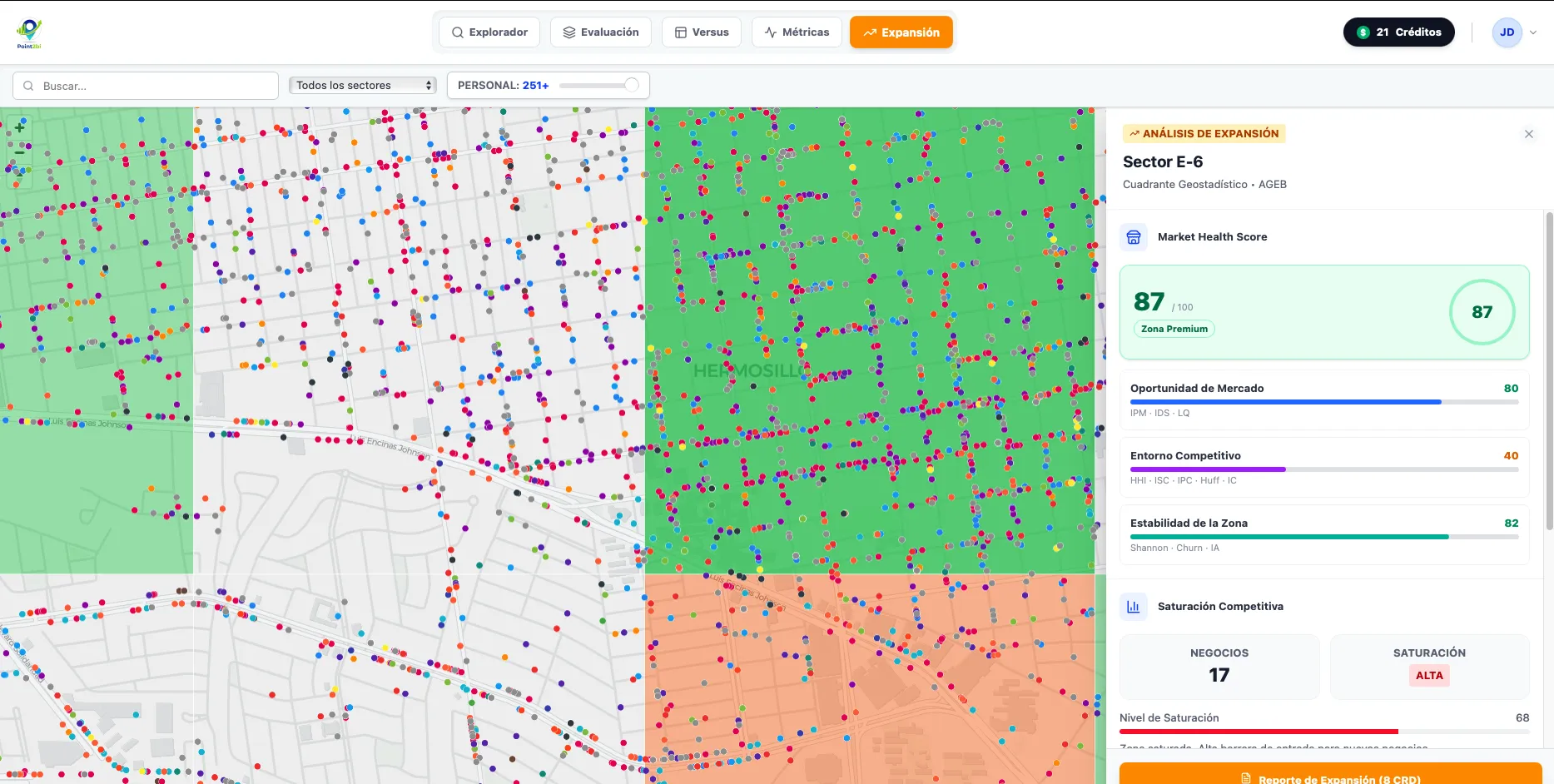
Task: Generate the Reporte de Expansión
Action: [1330, 776]
